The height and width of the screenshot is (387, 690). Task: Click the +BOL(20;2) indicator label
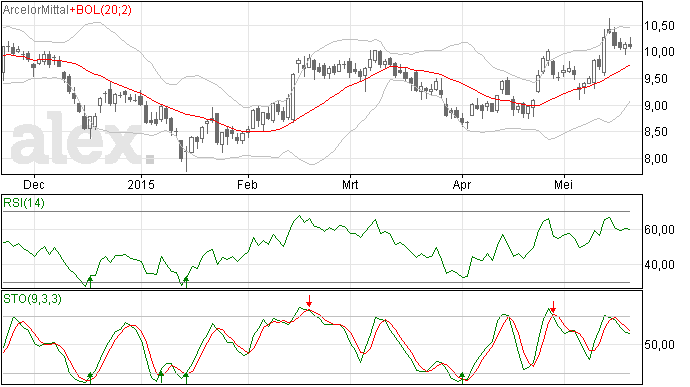point(101,10)
